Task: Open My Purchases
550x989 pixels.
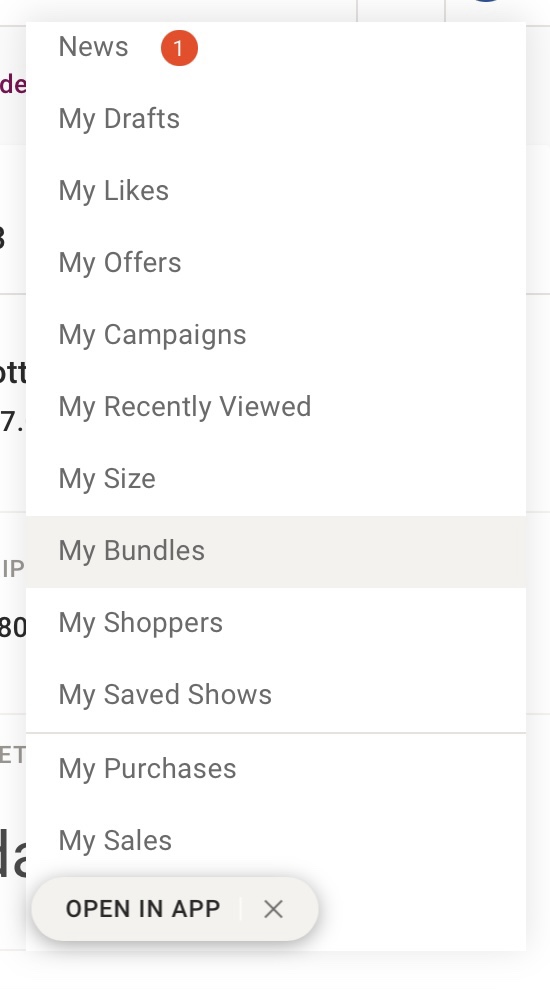Action: 276,770
